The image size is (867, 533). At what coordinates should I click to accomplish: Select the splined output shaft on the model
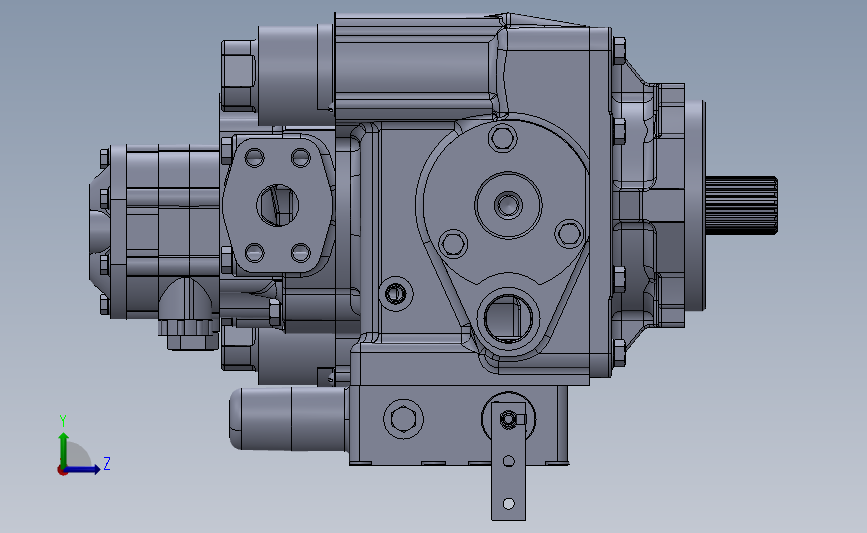[x=741, y=206]
